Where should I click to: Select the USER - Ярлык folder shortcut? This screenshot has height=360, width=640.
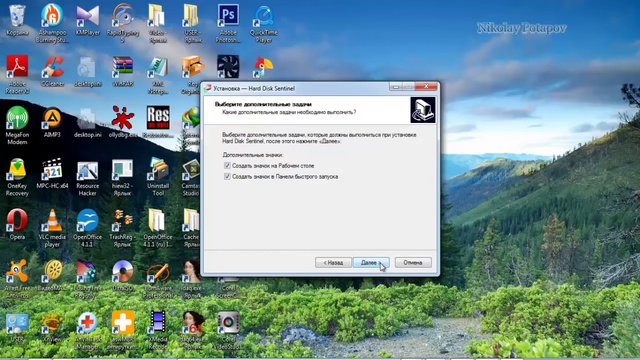click(192, 23)
